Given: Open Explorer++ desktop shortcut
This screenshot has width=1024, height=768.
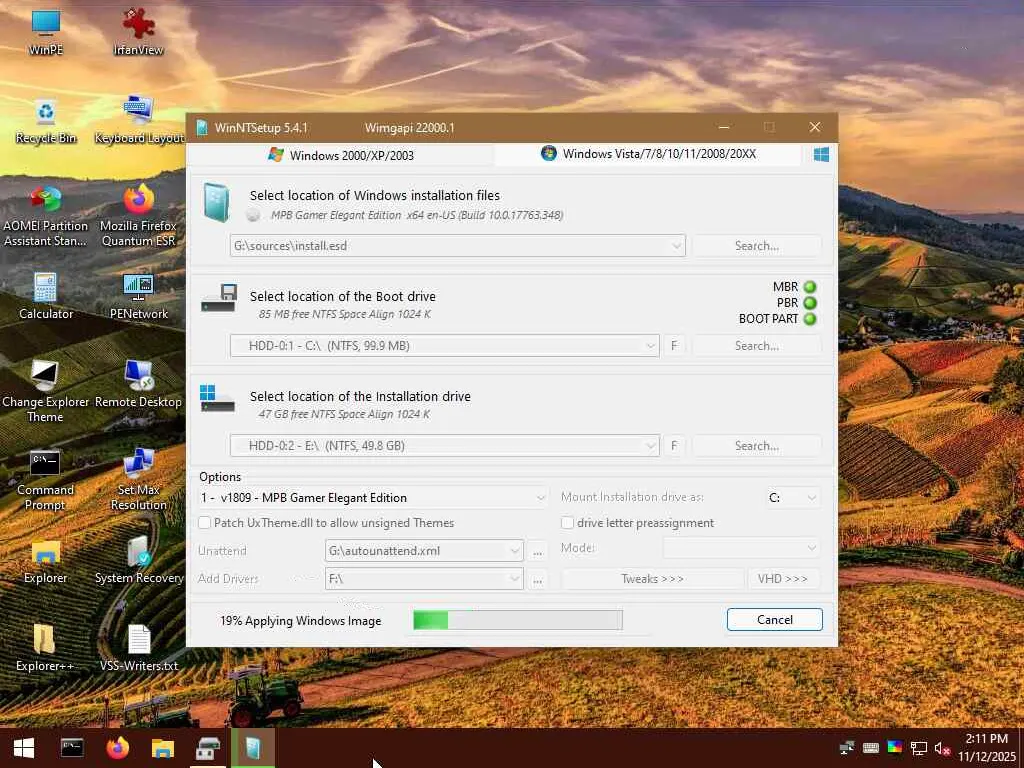Looking at the screenshot, I should 46,648.
